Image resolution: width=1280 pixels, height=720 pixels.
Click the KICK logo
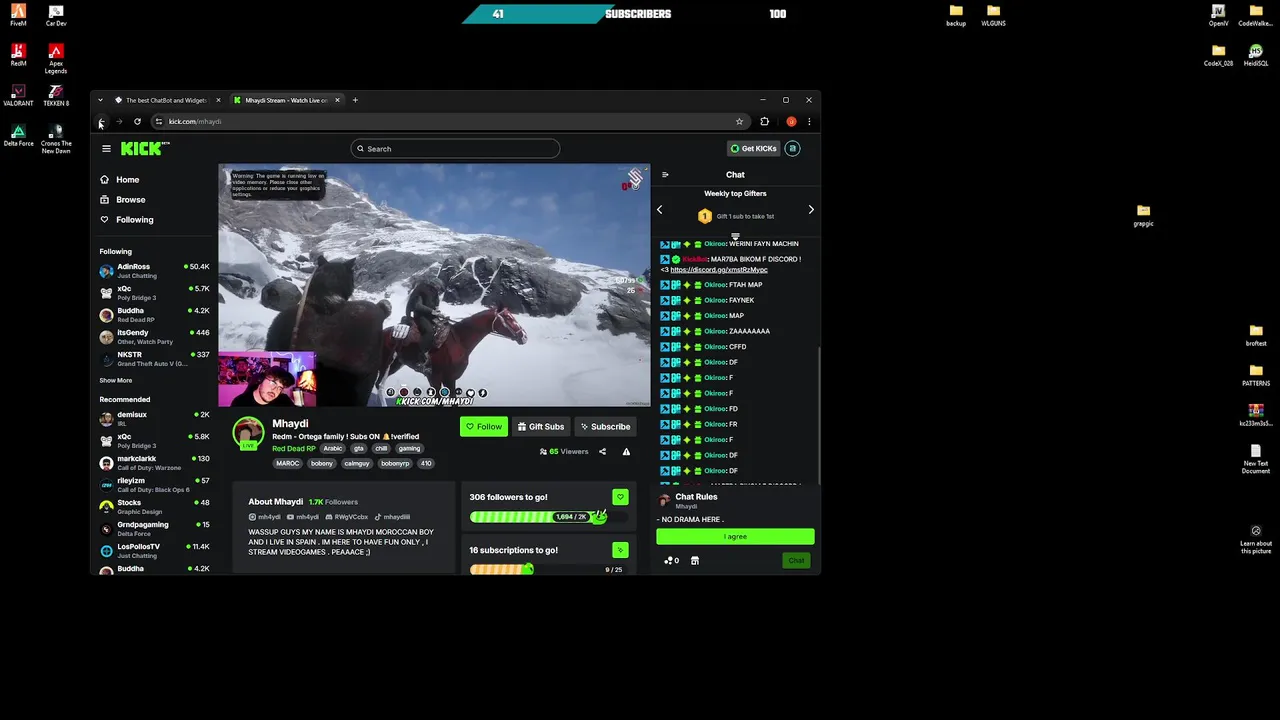pyautogui.click(x=145, y=148)
